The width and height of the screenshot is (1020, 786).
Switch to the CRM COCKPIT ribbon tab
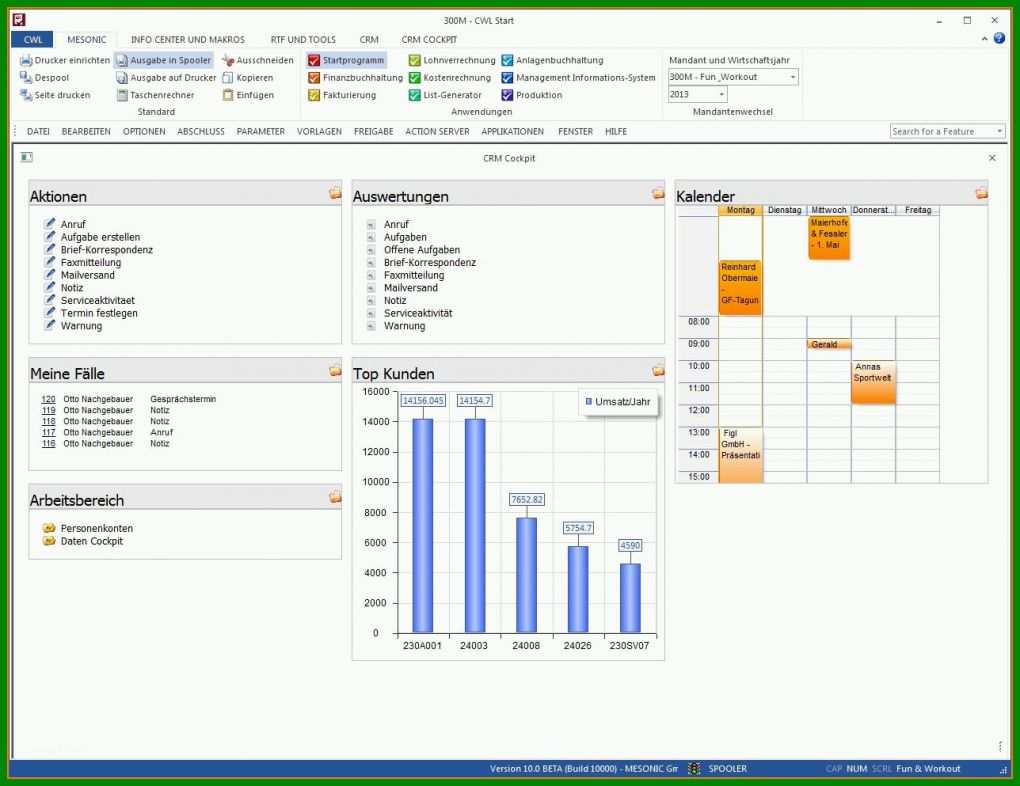tap(429, 40)
